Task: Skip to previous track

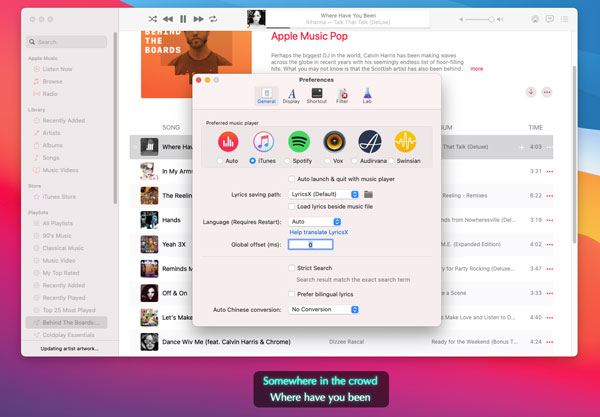Action: tap(168, 19)
